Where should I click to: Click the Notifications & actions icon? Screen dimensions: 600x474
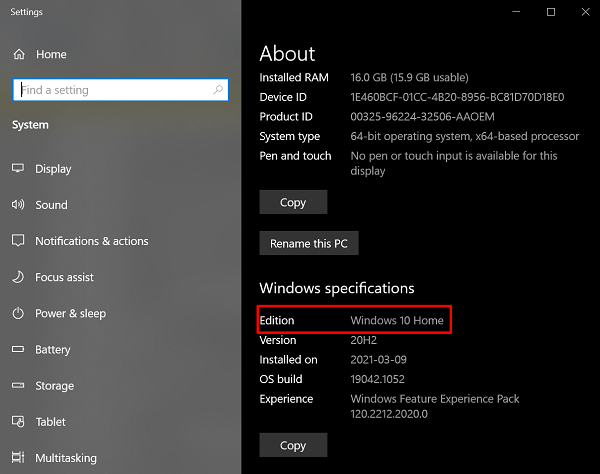[18, 241]
